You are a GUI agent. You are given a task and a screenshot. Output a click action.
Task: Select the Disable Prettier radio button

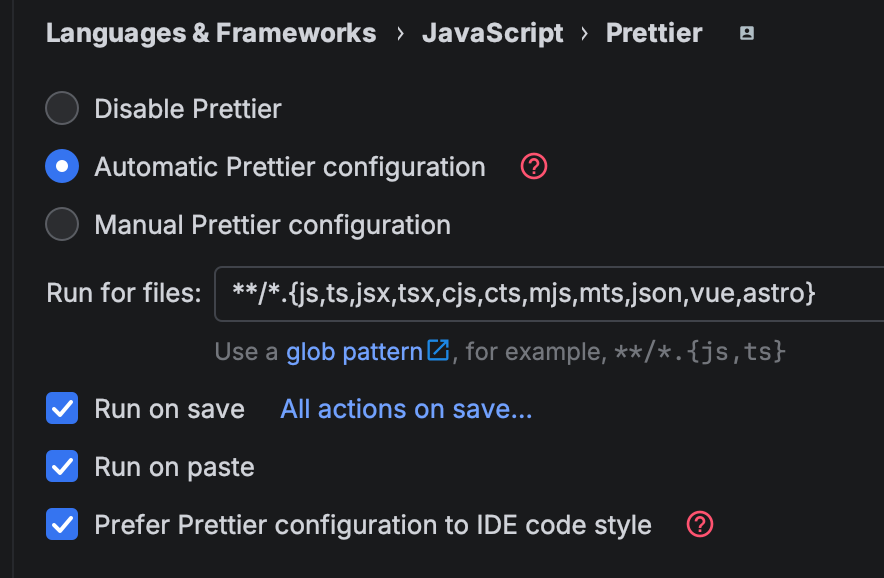[x=62, y=108]
